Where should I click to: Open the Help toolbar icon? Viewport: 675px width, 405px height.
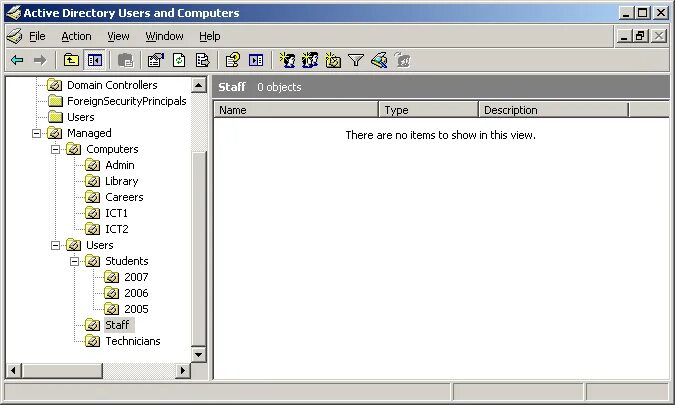coord(233,60)
